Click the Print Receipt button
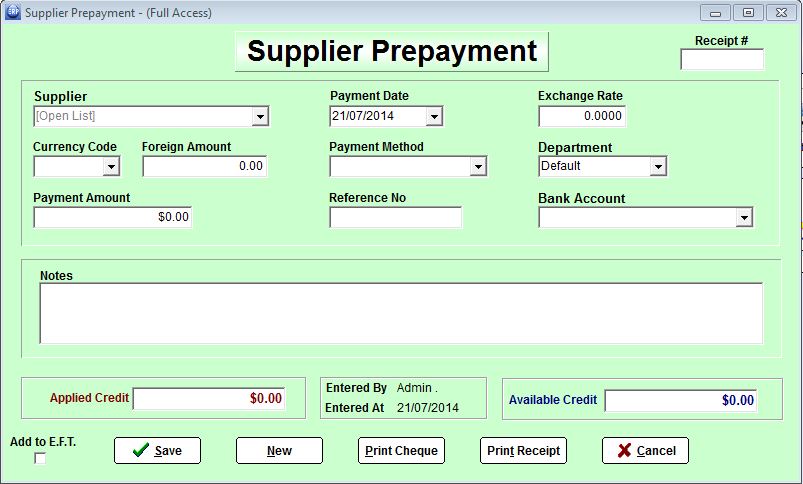The width and height of the screenshot is (803, 484). [x=523, y=451]
